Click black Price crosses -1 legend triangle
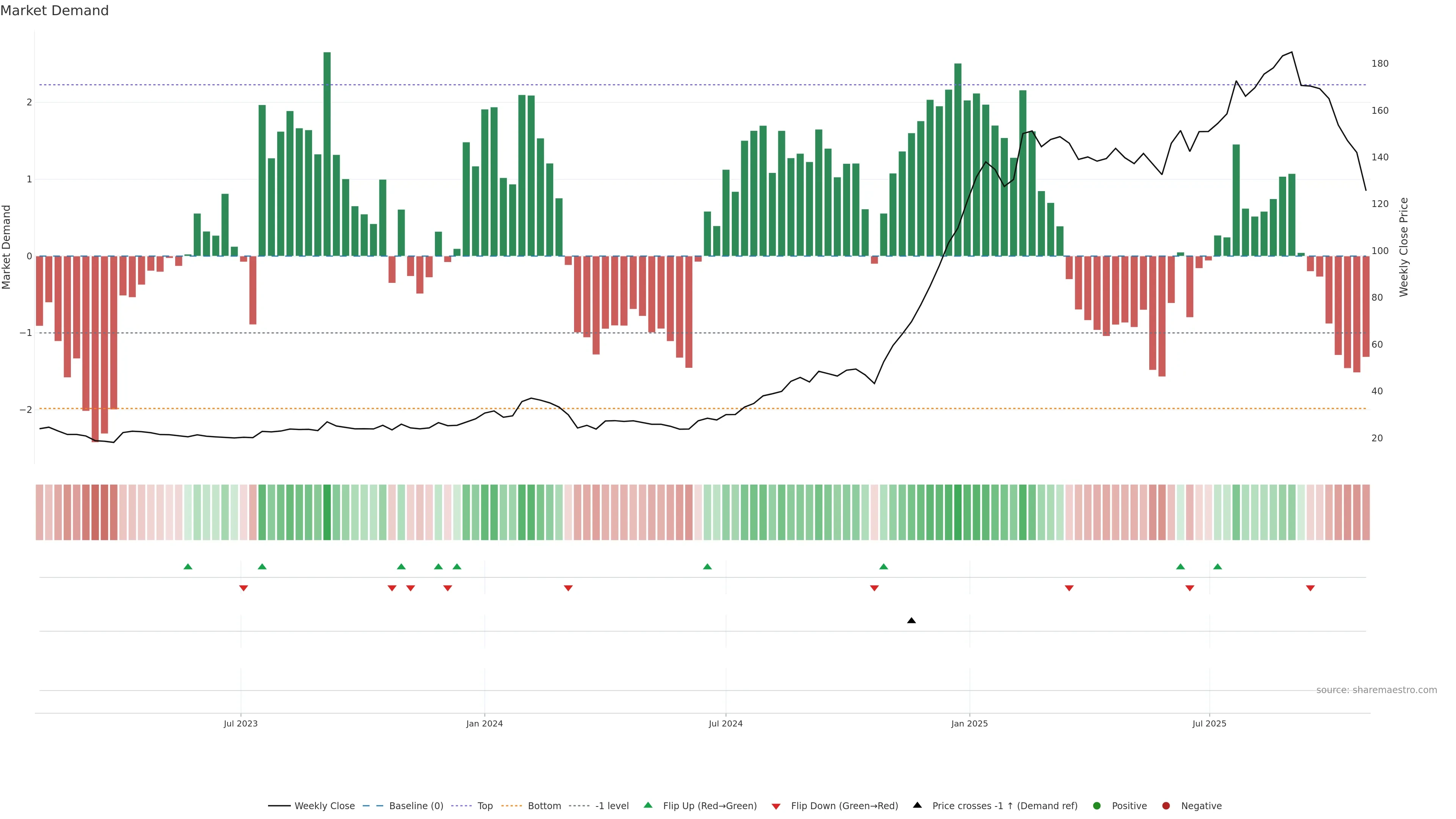The width and height of the screenshot is (1456, 819). [917, 805]
